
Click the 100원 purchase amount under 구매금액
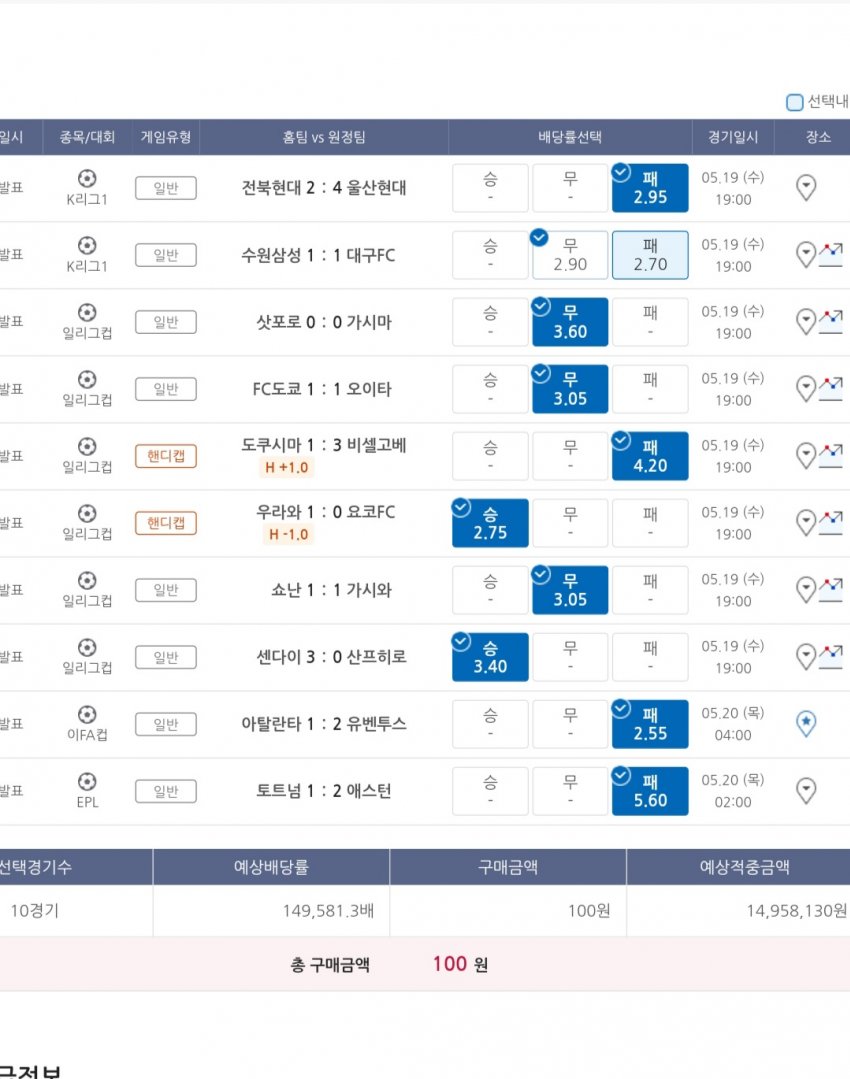pos(589,911)
